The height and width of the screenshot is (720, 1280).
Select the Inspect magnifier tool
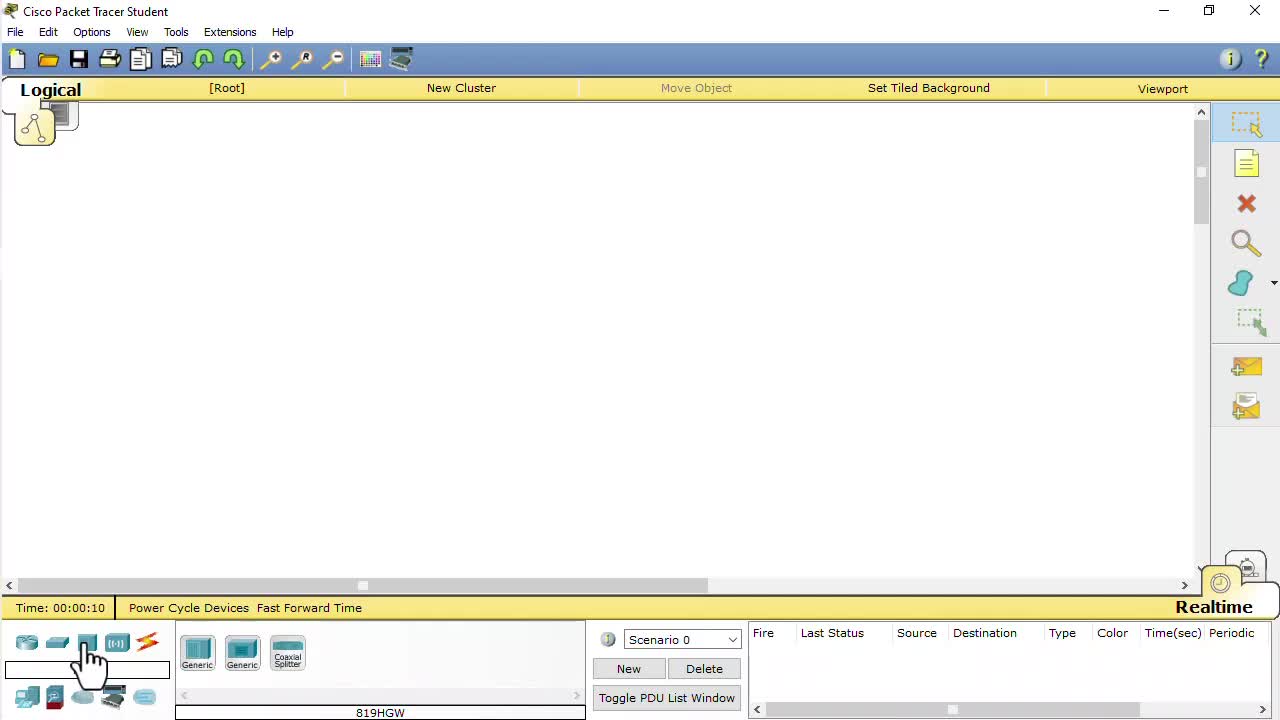[1245, 243]
